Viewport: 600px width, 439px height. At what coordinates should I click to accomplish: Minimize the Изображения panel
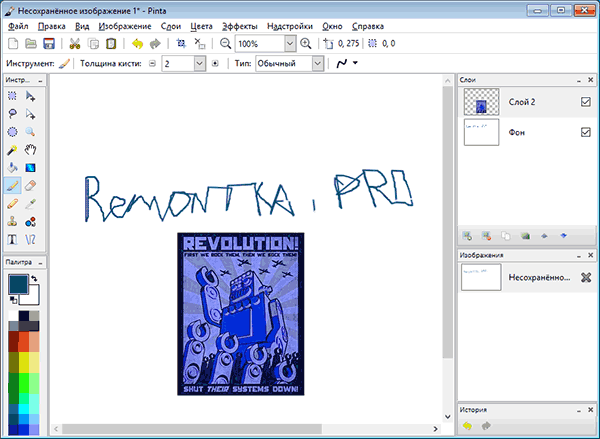click(579, 255)
